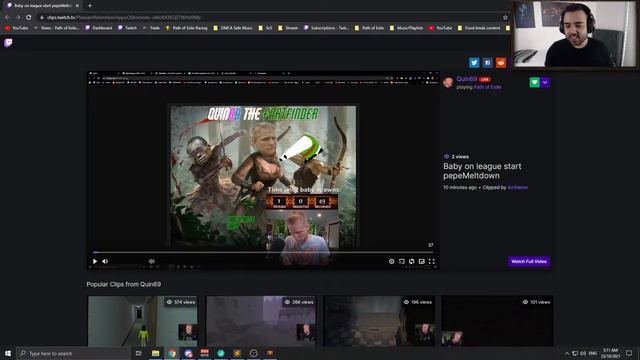Open 'Subscriptions - Twit...' bookmark
The height and width of the screenshot is (360, 640).
(327, 28)
